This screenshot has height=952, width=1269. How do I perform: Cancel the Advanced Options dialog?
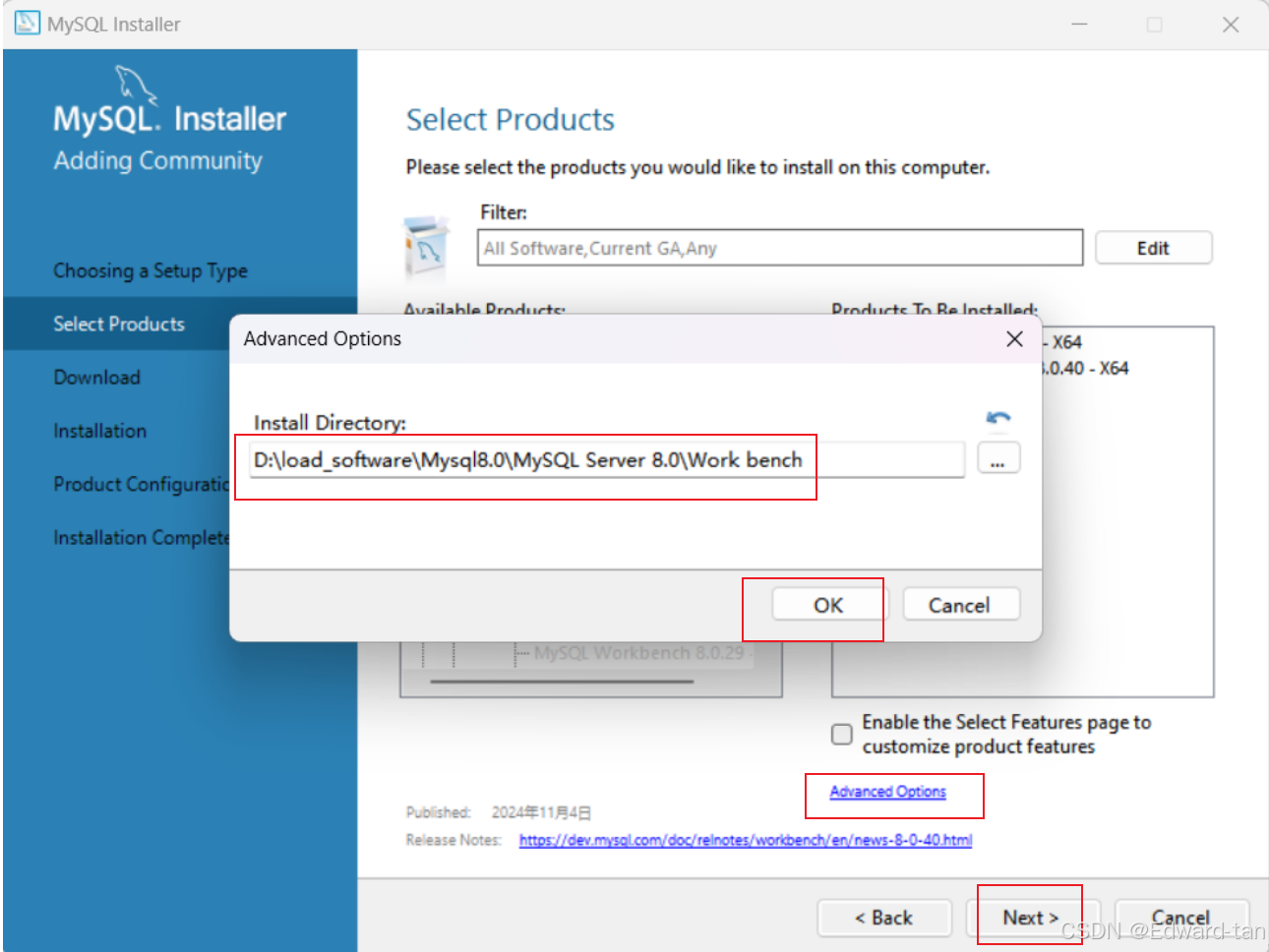[x=960, y=605]
